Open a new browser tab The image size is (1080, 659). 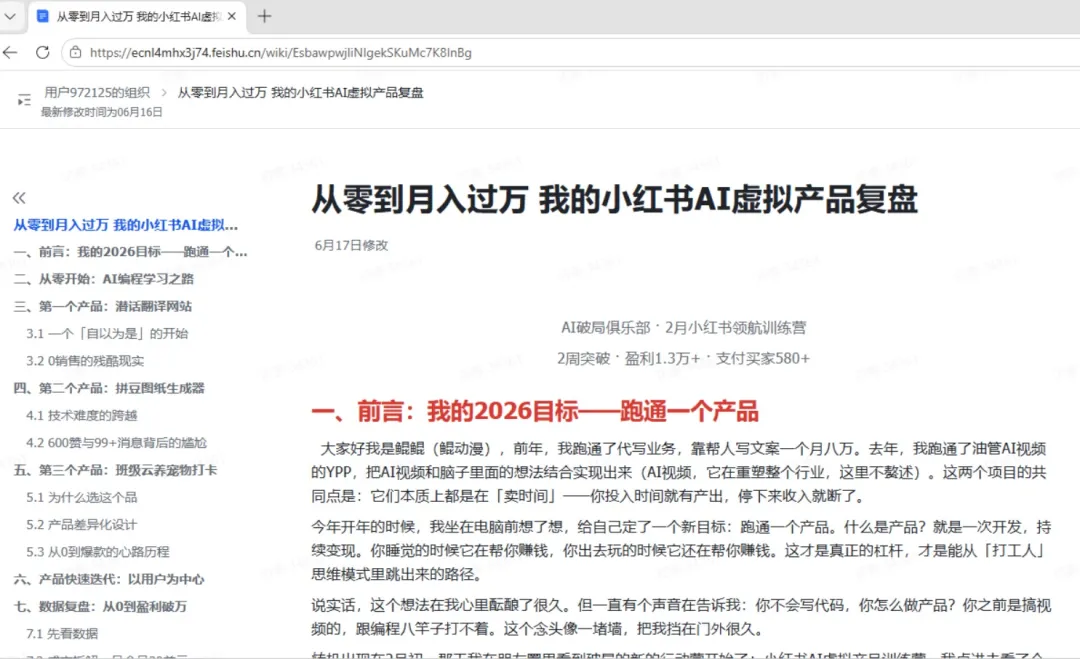[264, 16]
